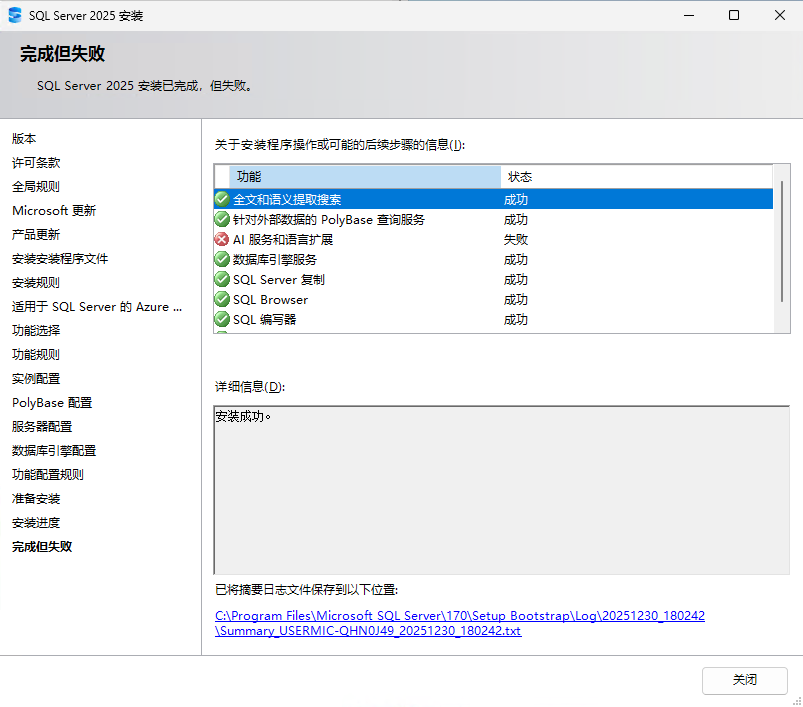Open the Summary log file link
The height and width of the screenshot is (707, 803).
coord(460,623)
